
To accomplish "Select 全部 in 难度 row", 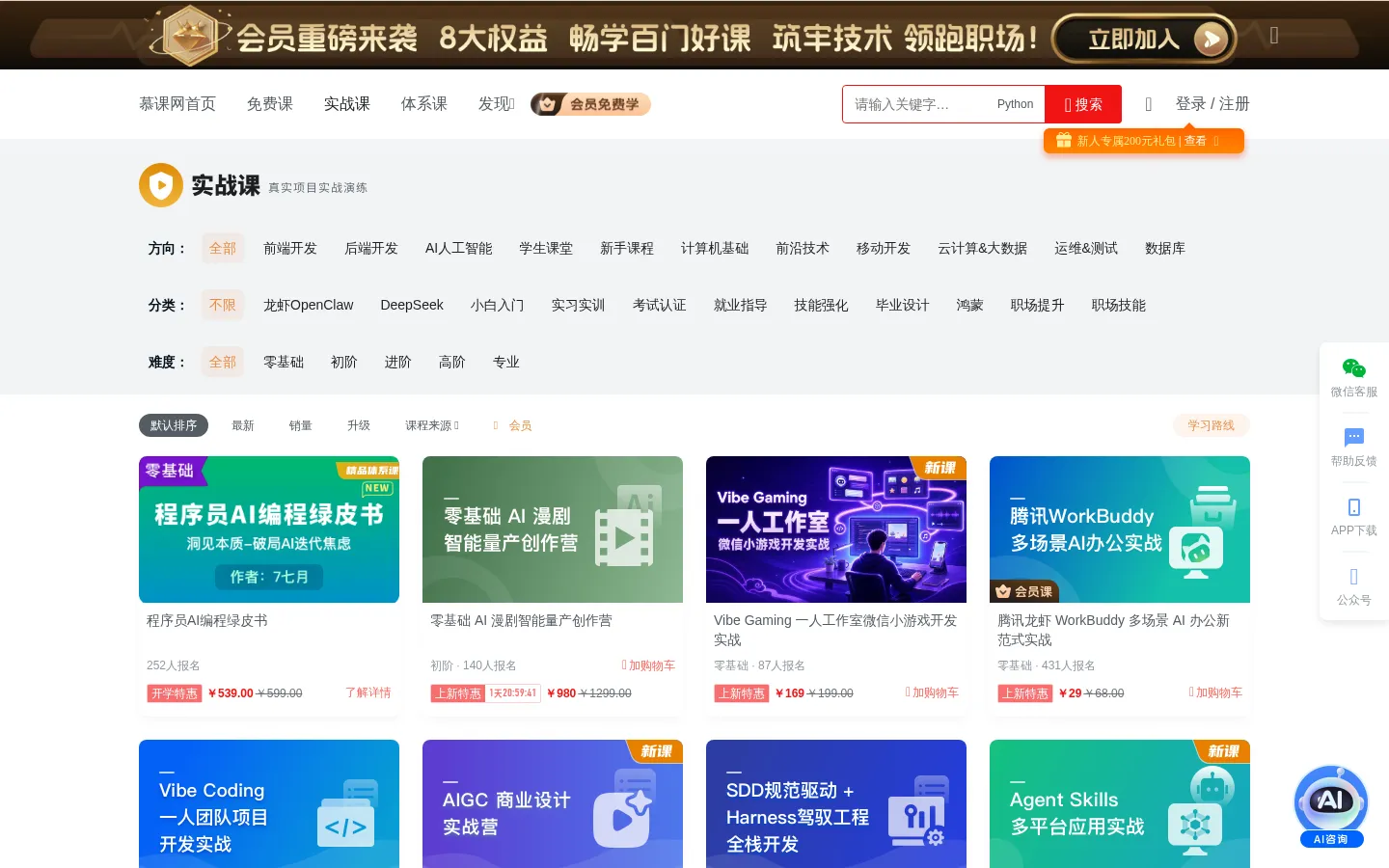I will [223, 363].
